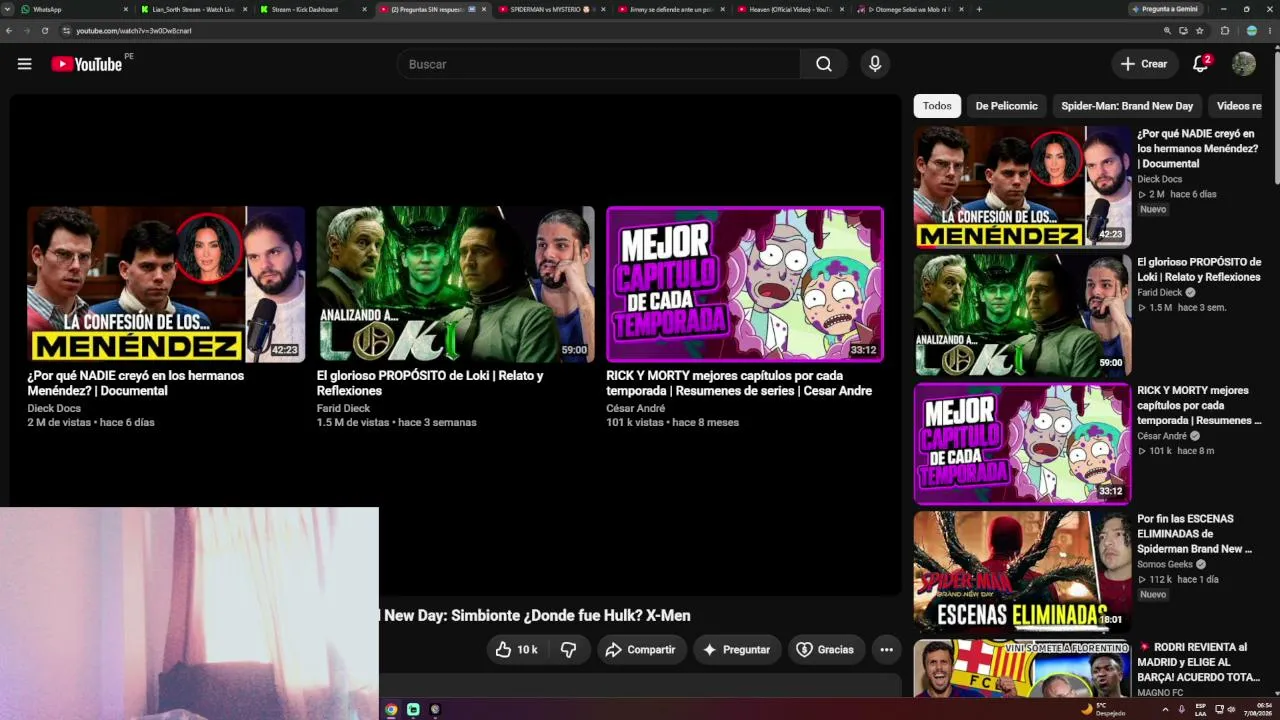1280x720 pixels.
Task: Select the Todos filter chip
Action: point(937,106)
